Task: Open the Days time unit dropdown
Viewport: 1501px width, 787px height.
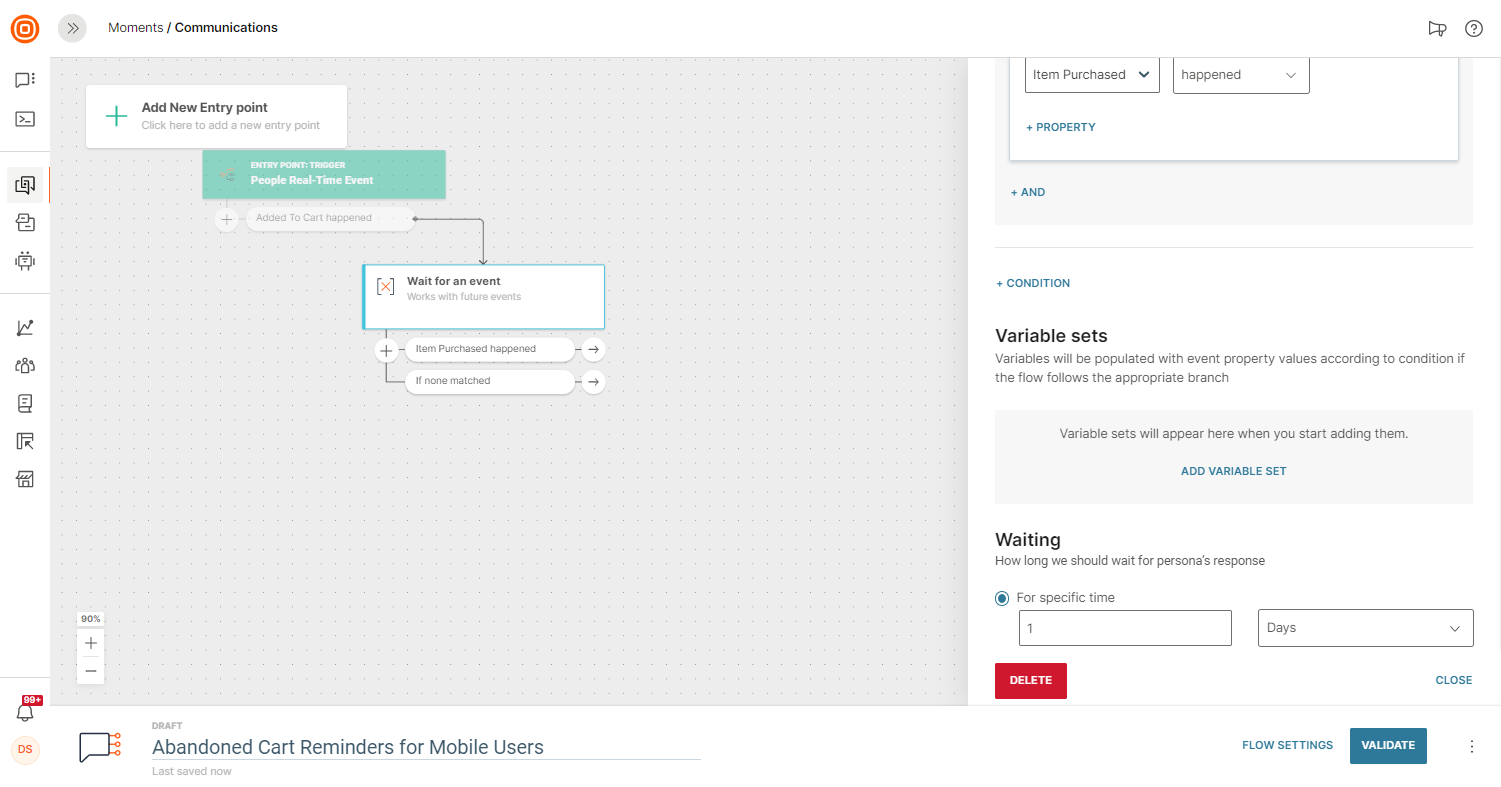Action: (1364, 628)
